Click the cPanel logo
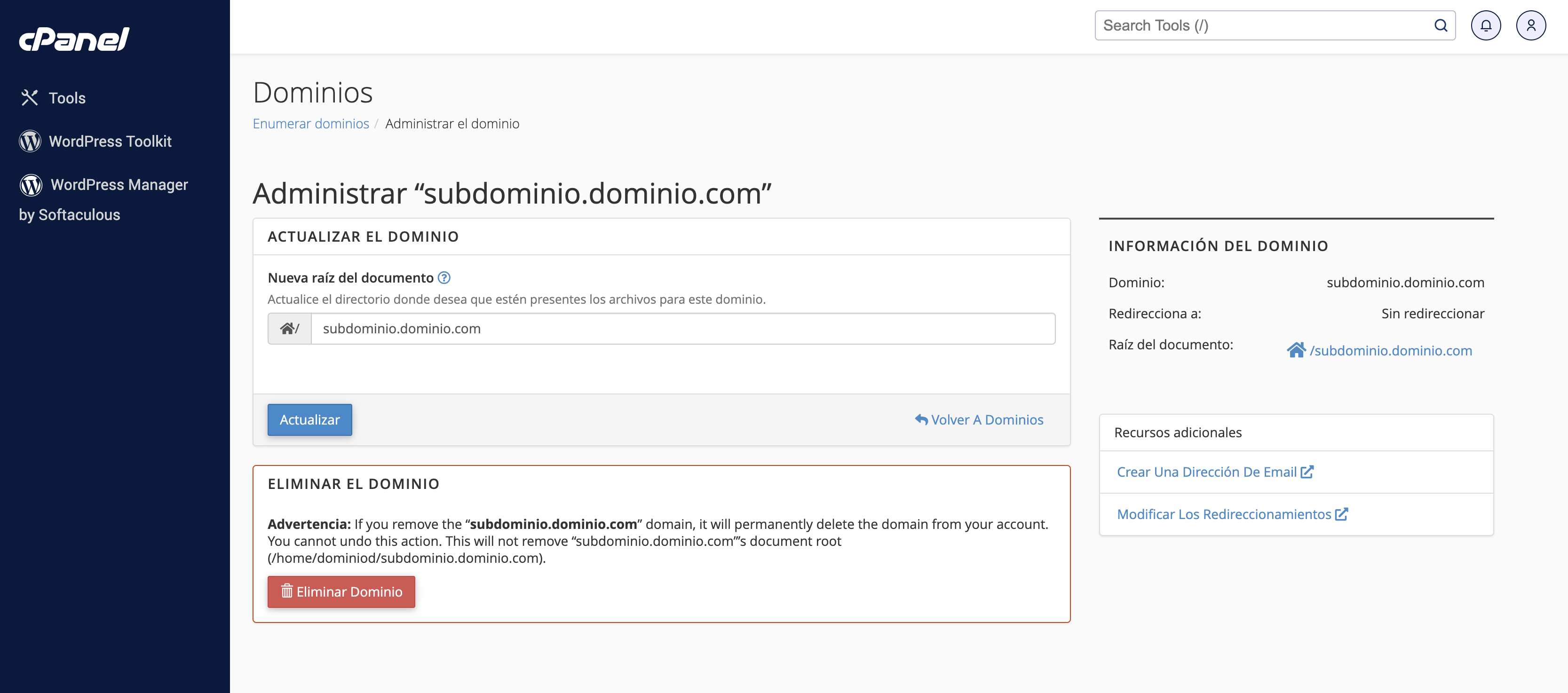1568x693 pixels. coord(74,39)
